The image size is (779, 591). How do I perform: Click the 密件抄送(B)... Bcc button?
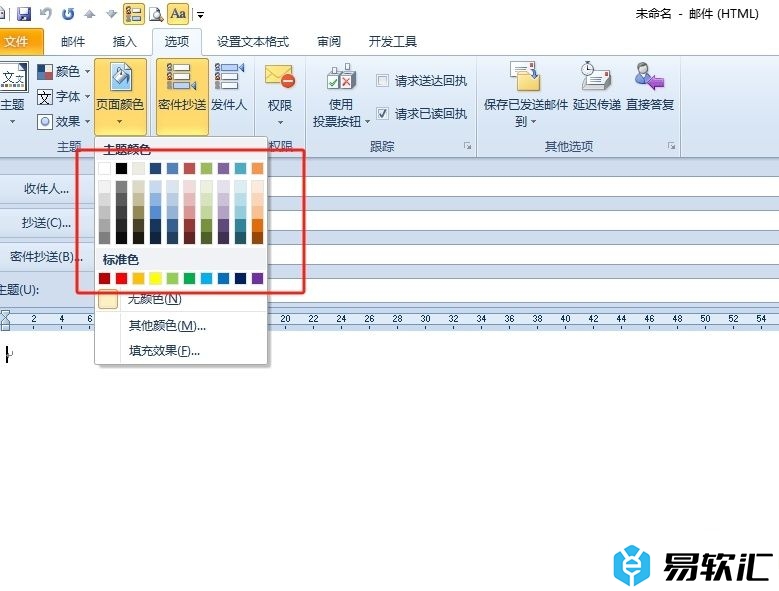point(46,257)
